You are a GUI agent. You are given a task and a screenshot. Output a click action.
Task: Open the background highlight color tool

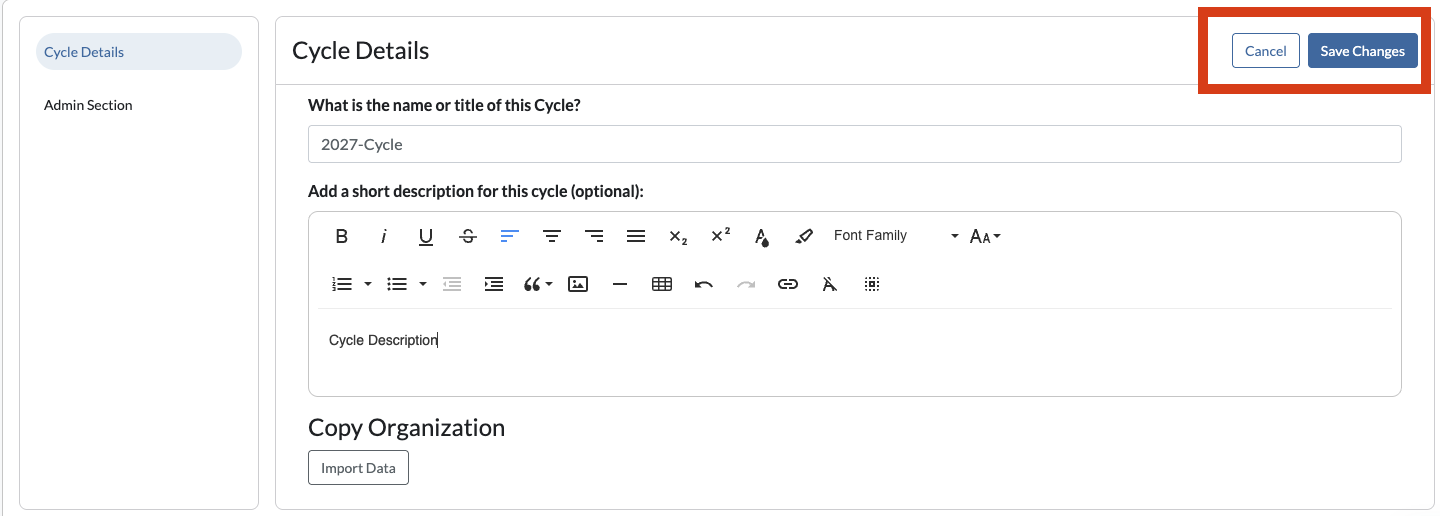click(804, 236)
